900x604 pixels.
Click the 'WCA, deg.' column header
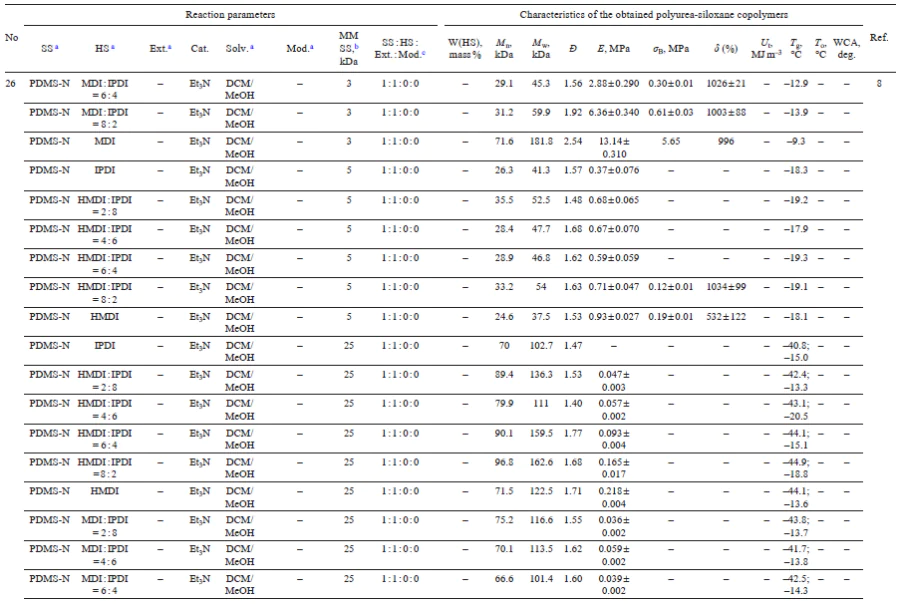[x=847, y=49]
